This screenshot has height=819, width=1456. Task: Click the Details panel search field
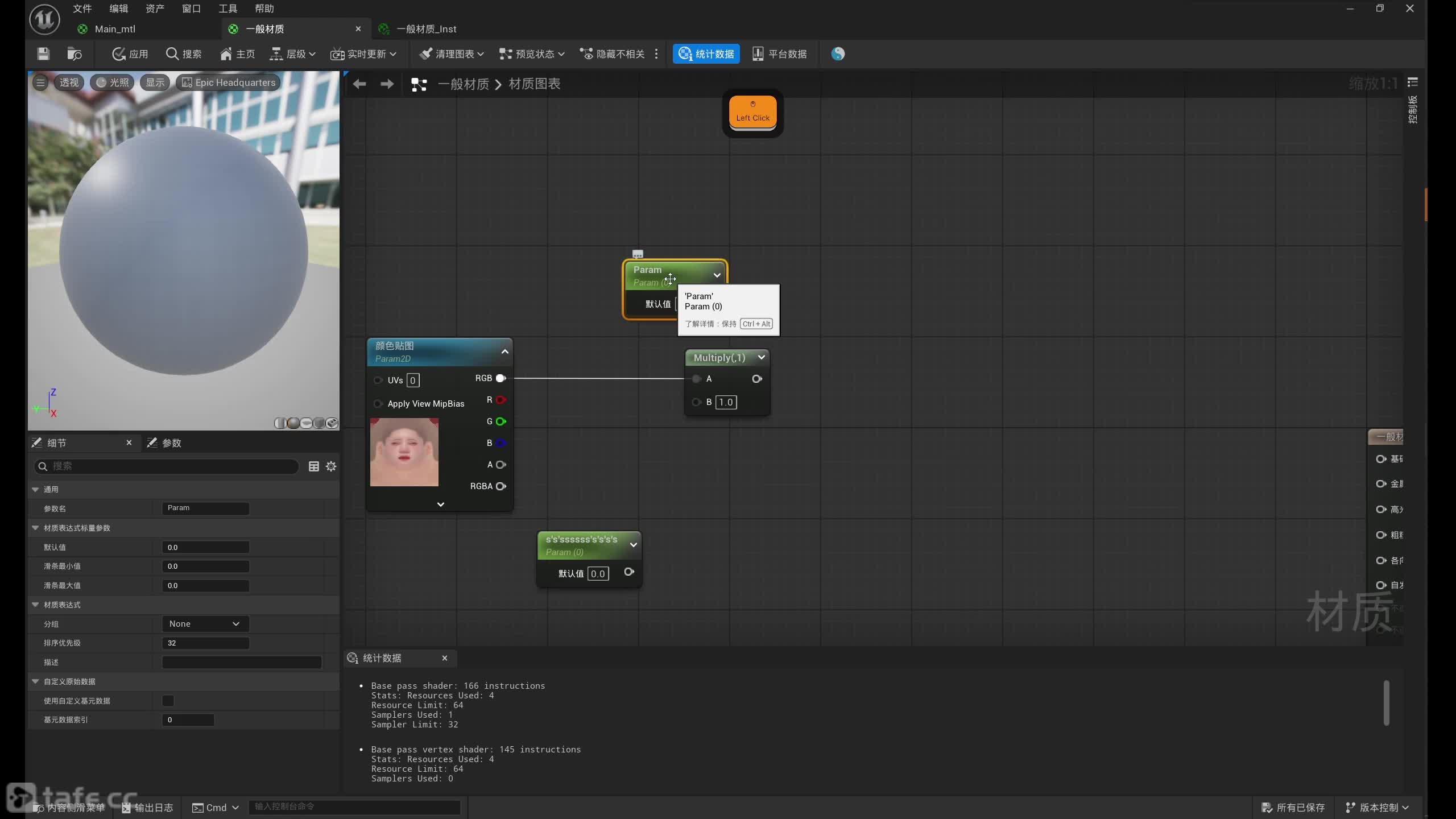[x=166, y=466]
